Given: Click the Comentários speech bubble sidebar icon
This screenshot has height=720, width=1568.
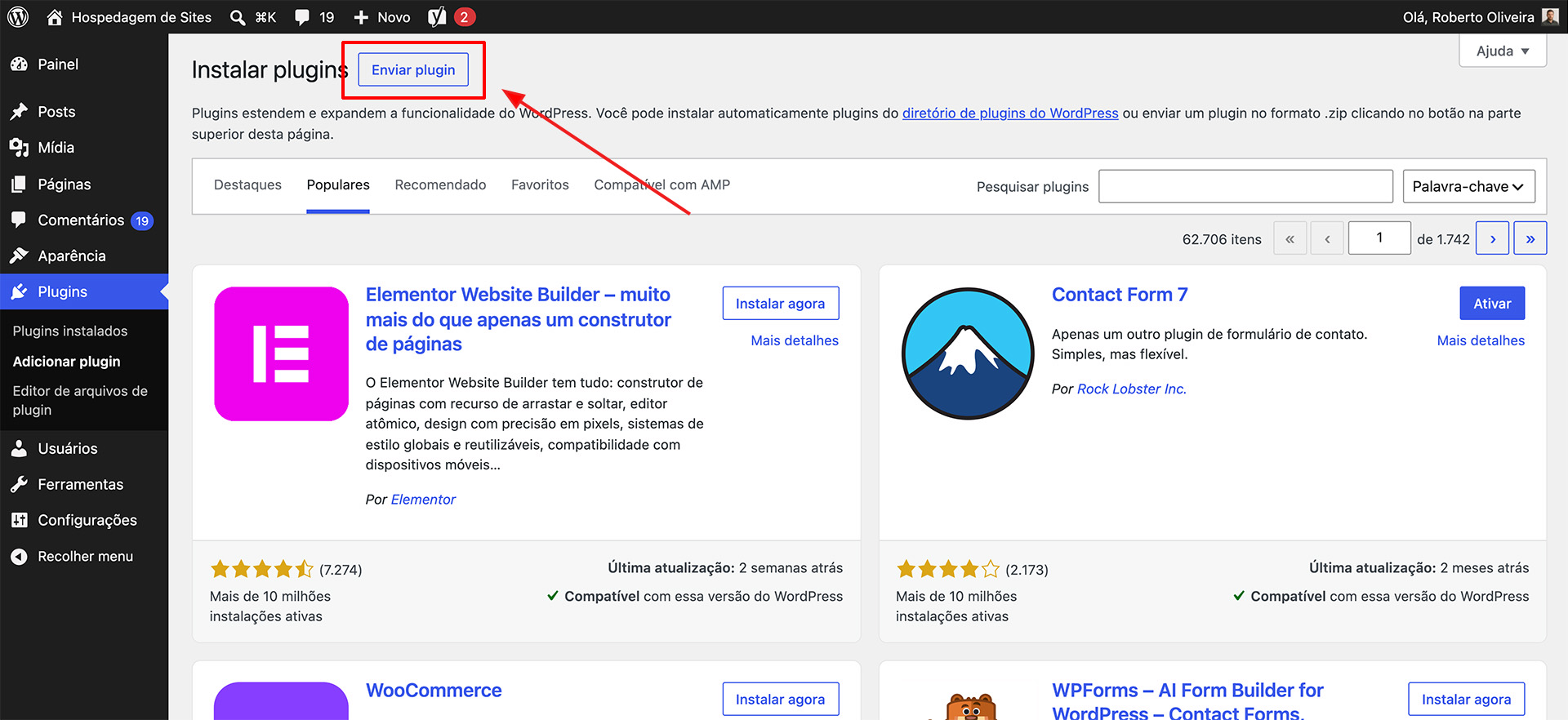Looking at the screenshot, I should click(x=19, y=220).
